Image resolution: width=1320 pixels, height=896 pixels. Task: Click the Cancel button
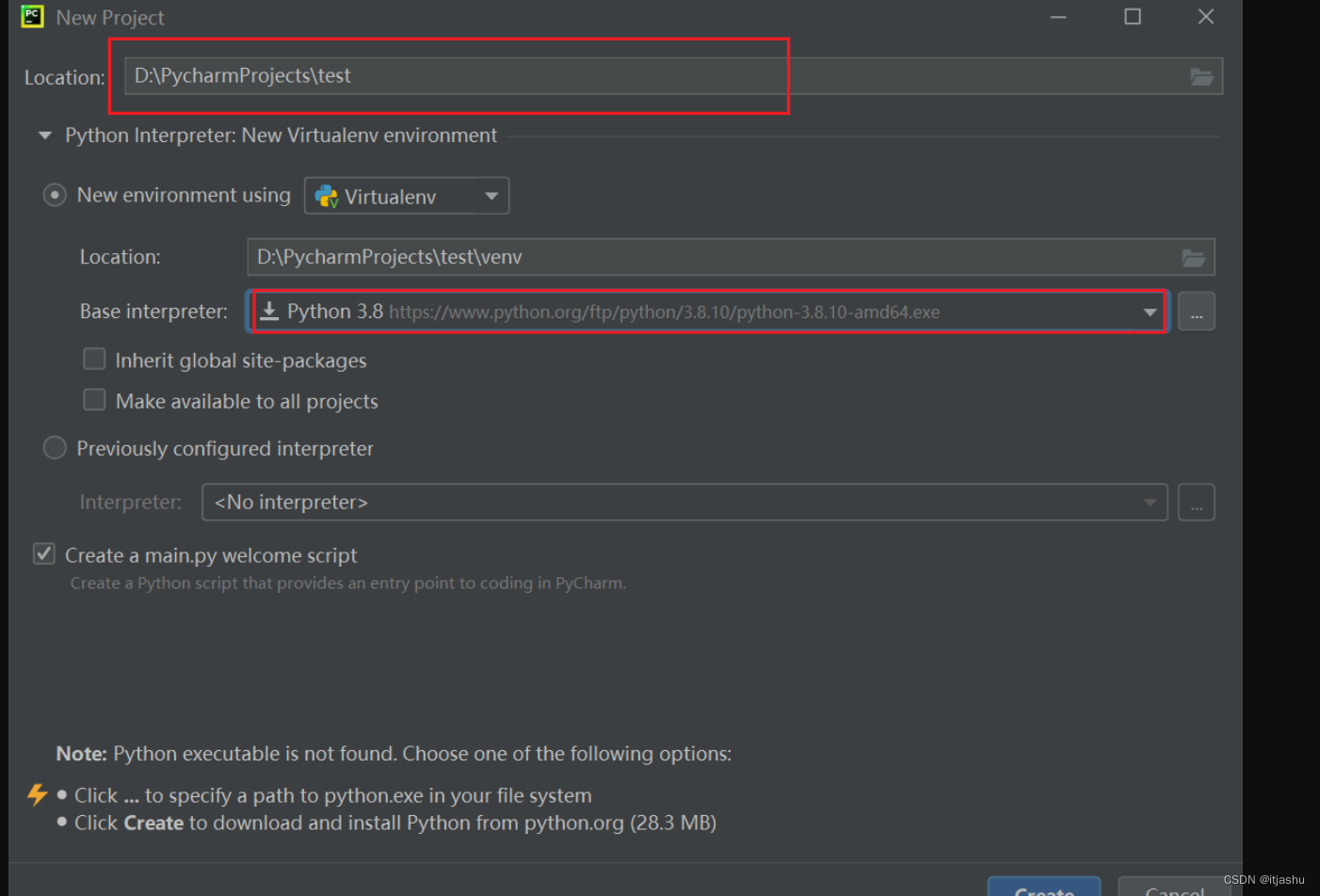1175,887
